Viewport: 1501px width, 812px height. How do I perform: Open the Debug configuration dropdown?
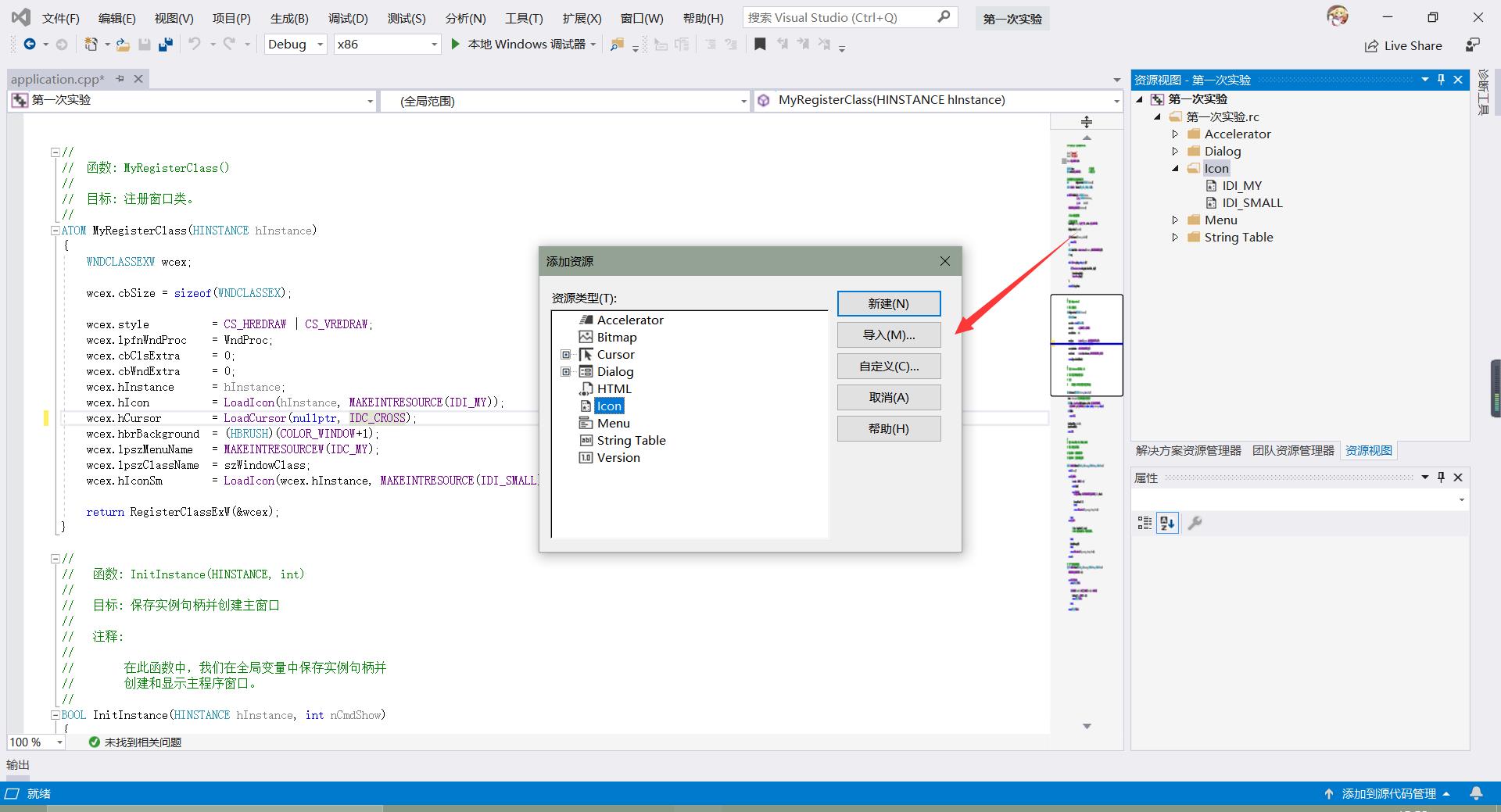point(296,45)
